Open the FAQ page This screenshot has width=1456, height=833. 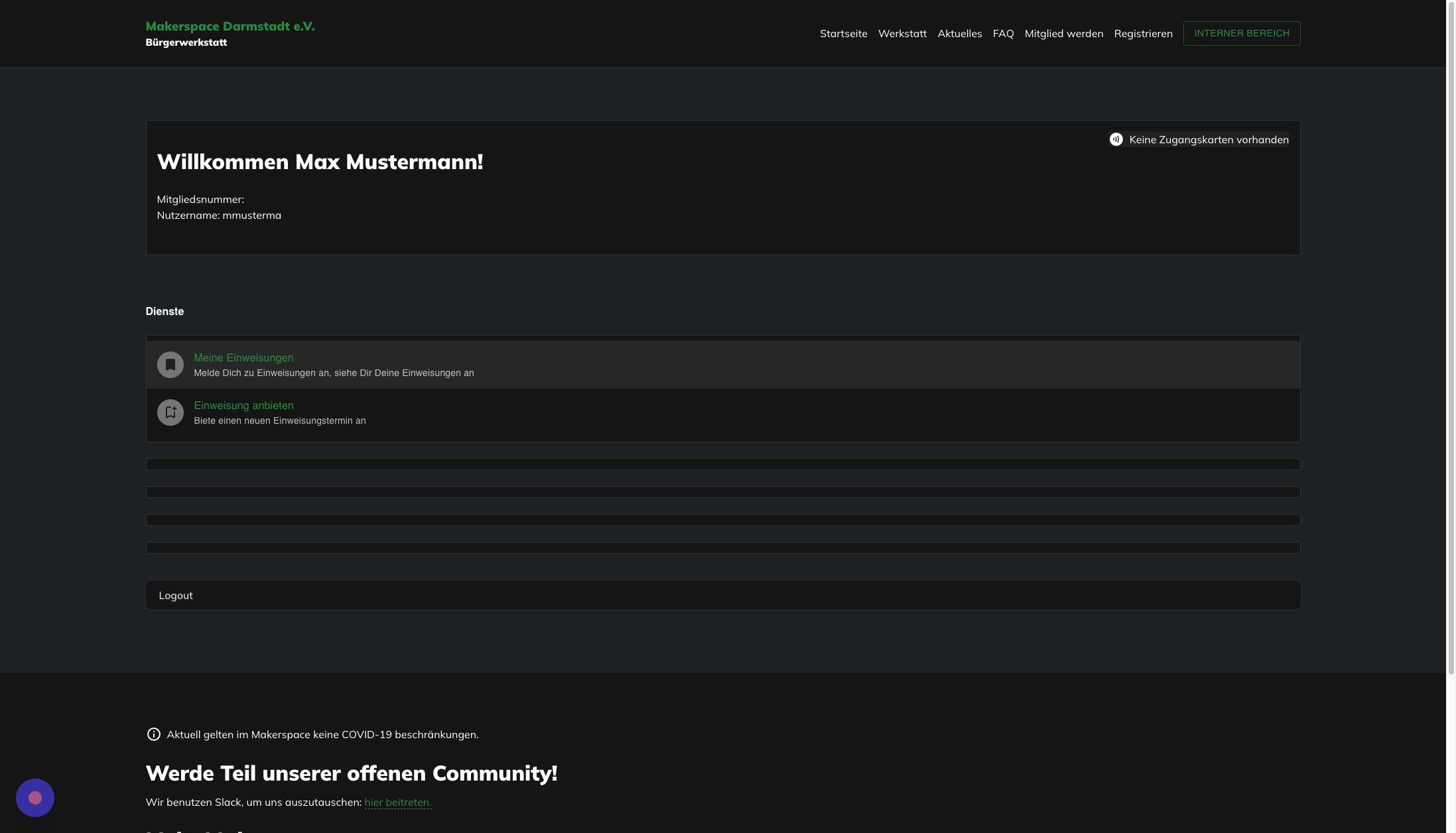tap(1002, 33)
